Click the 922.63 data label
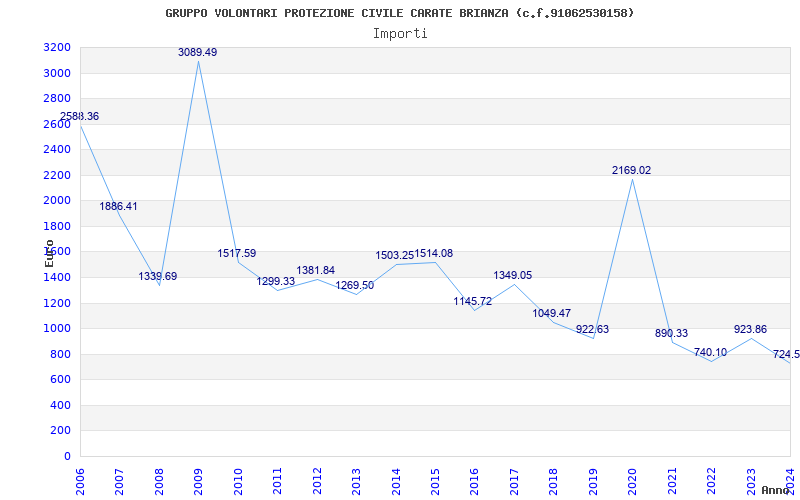The image size is (800, 500). point(592,330)
